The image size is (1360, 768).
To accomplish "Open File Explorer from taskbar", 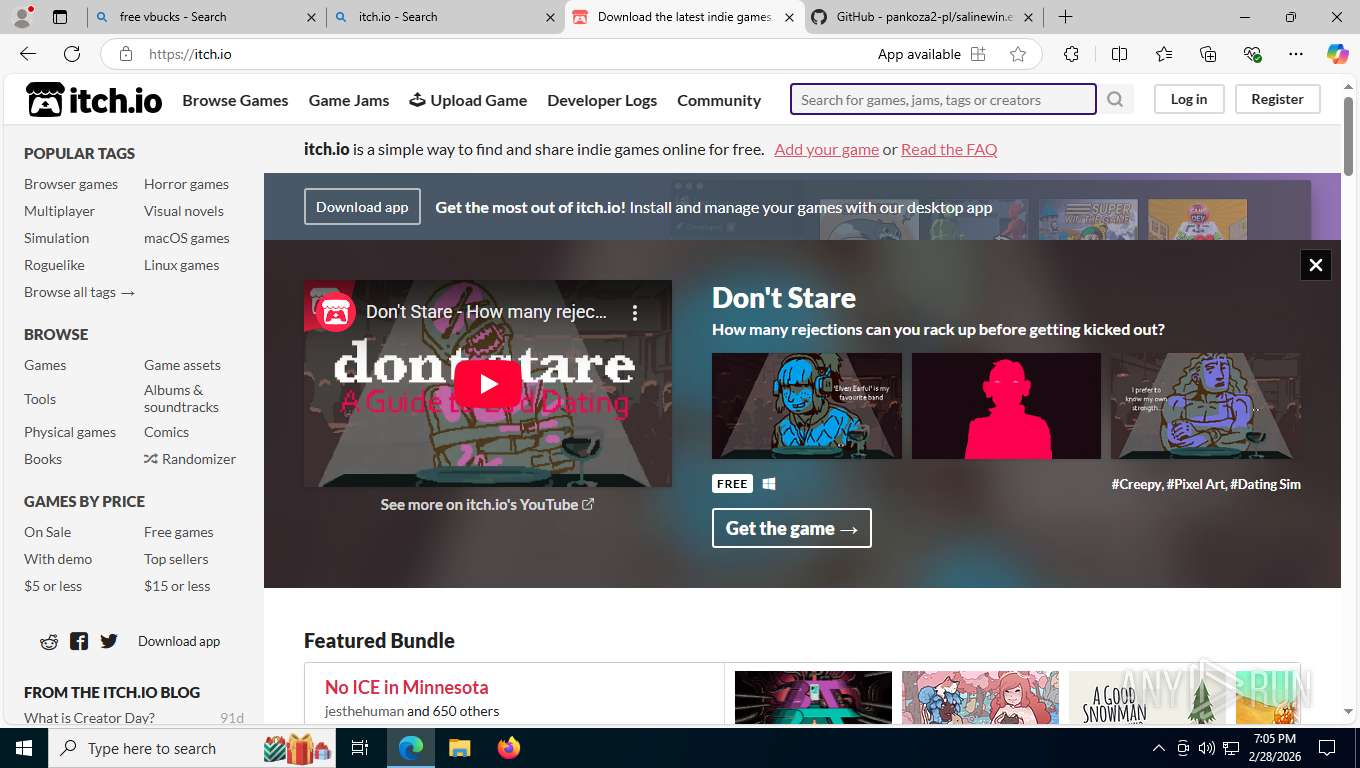I will click(x=459, y=748).
